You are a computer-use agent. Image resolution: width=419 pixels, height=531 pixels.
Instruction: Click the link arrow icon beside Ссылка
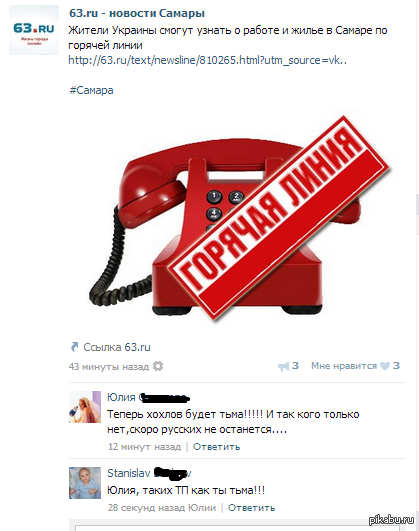coord(74,347)
